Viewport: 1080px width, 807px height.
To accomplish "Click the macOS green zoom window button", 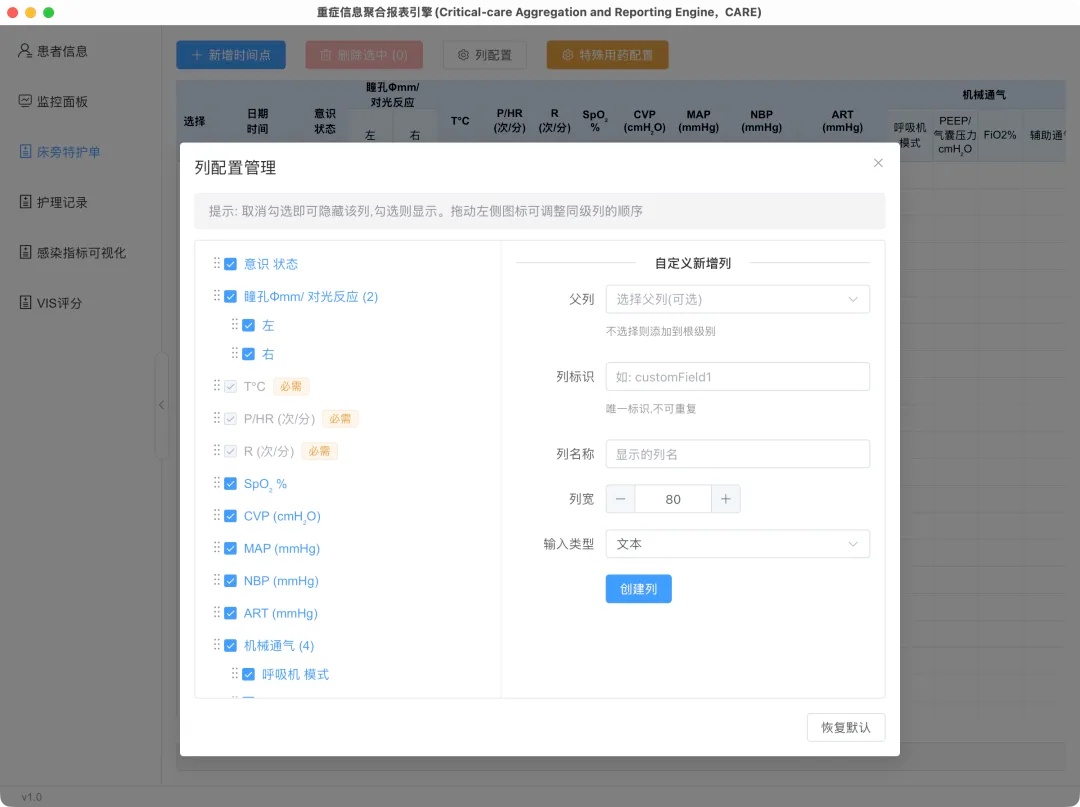I will point(48,12).
